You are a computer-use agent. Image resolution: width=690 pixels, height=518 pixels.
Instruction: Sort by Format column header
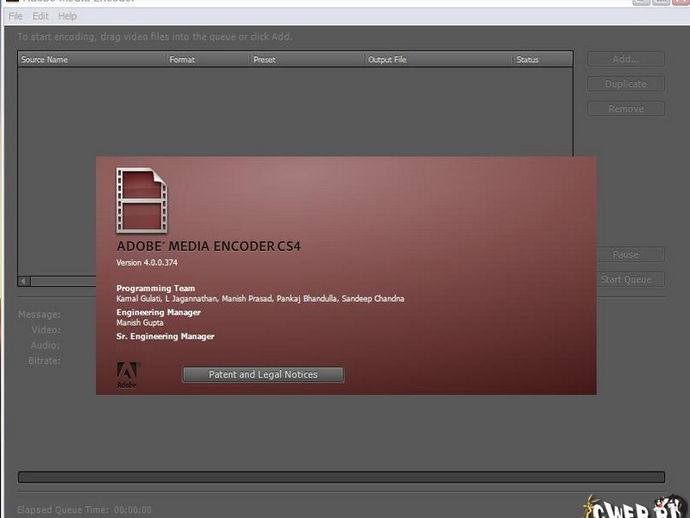[208, 59]
